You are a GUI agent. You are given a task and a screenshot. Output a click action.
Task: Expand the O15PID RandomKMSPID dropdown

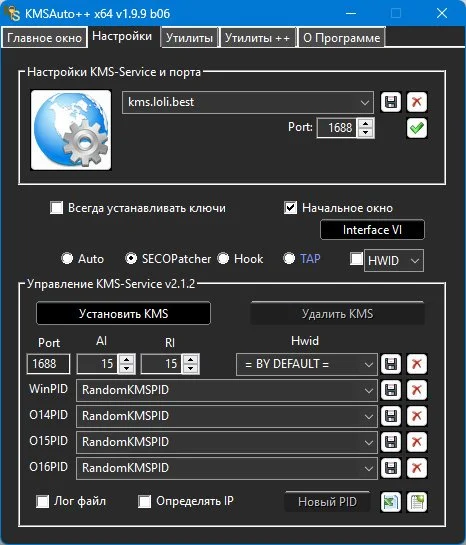coord(369,442)
